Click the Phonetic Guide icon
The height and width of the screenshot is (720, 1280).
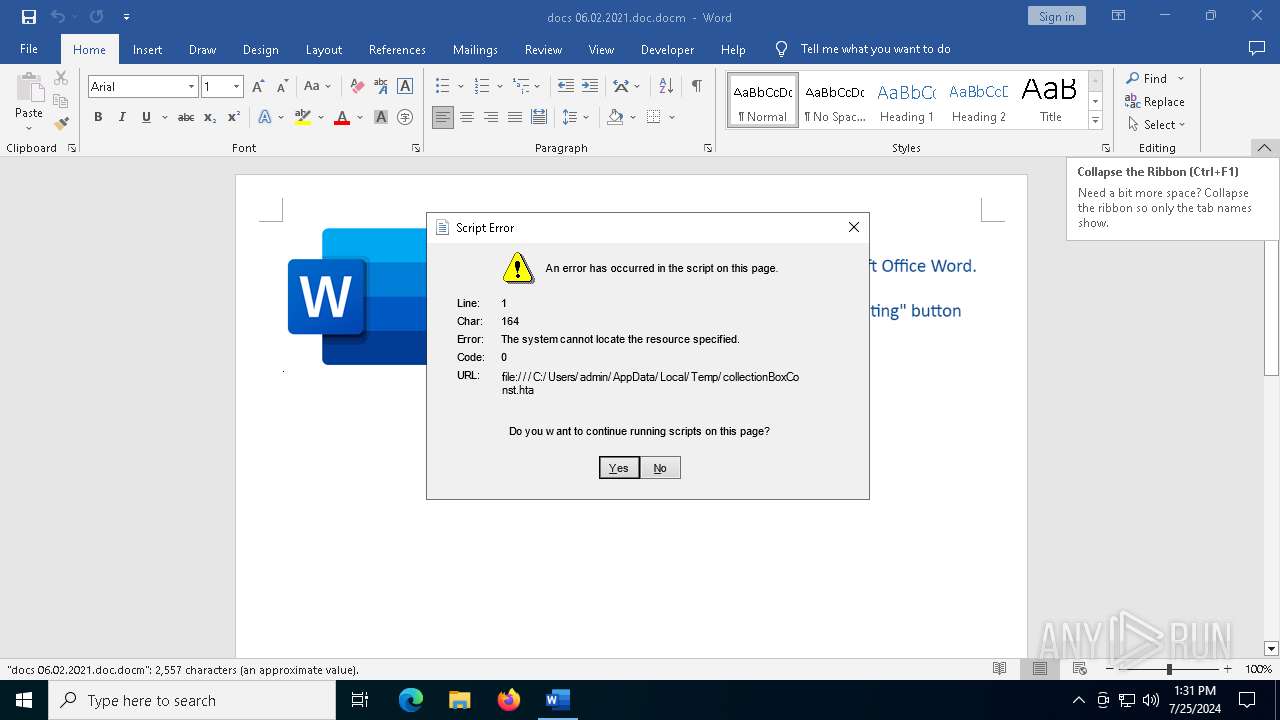point(381,87)
